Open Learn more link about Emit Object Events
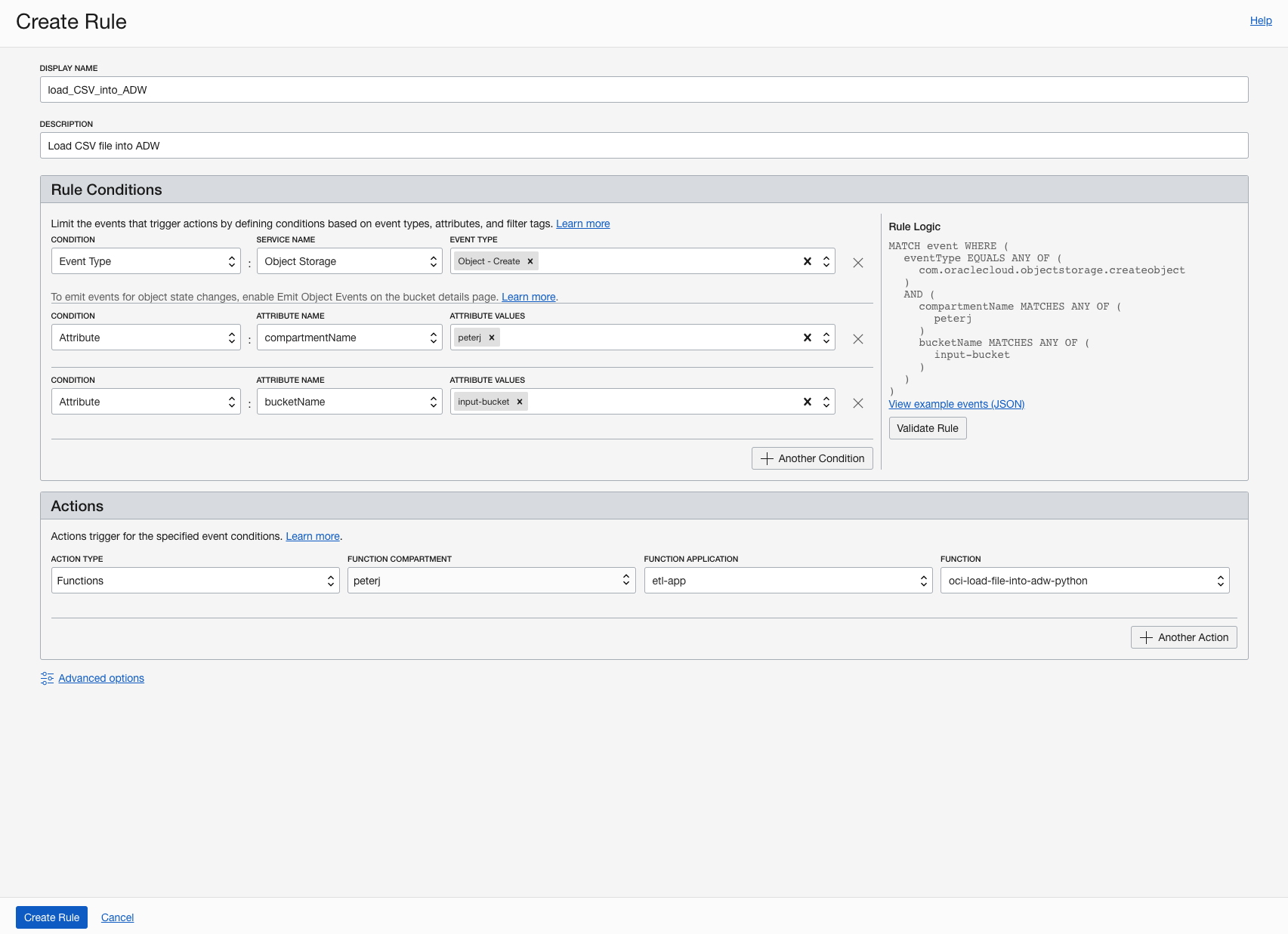Image resolution: width=1288 pixels, height=934 pixels. 529,297
